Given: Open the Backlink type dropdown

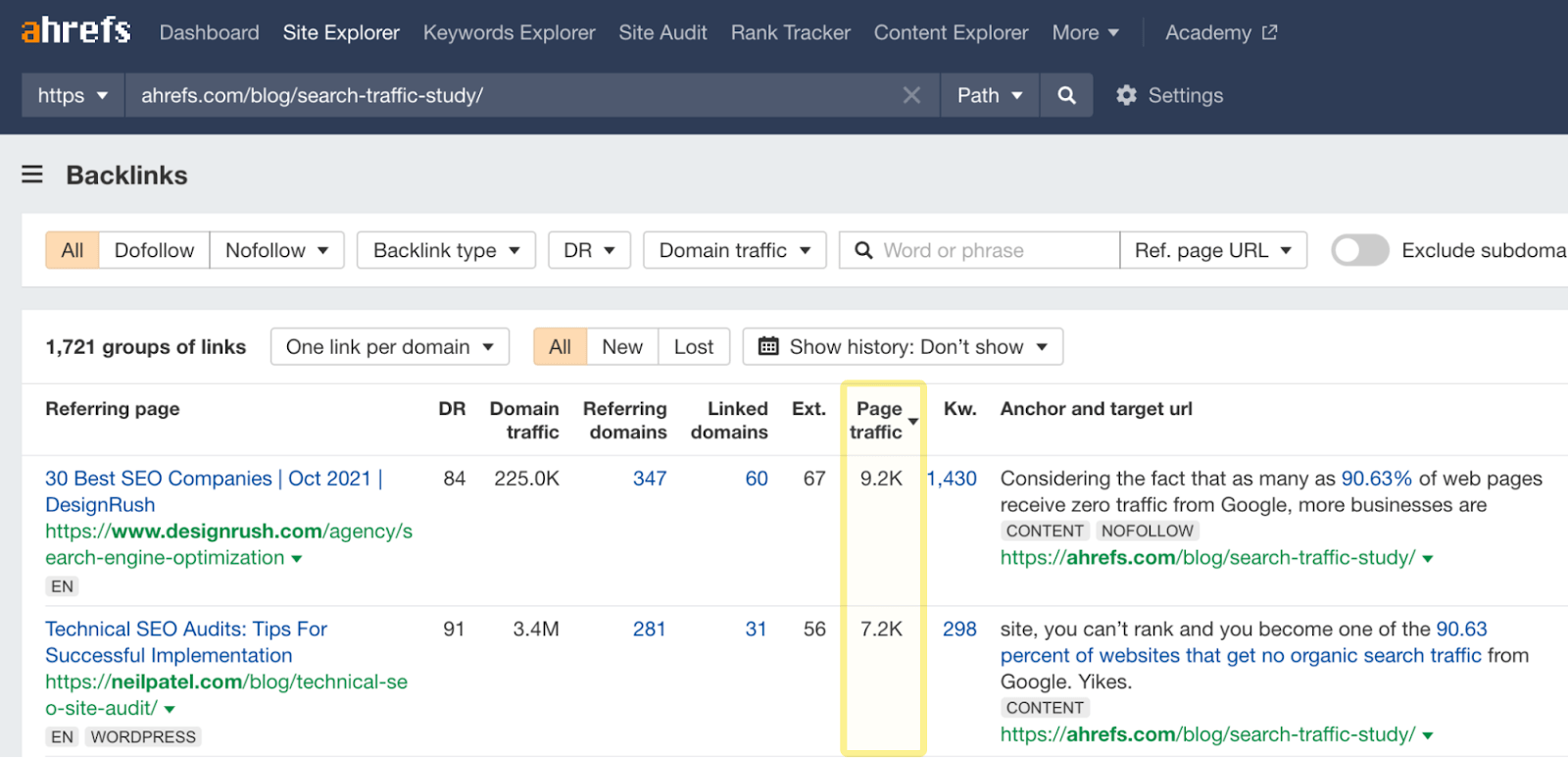Looking at the screenshot, I should pyautogui.click(x=446, y=250).
